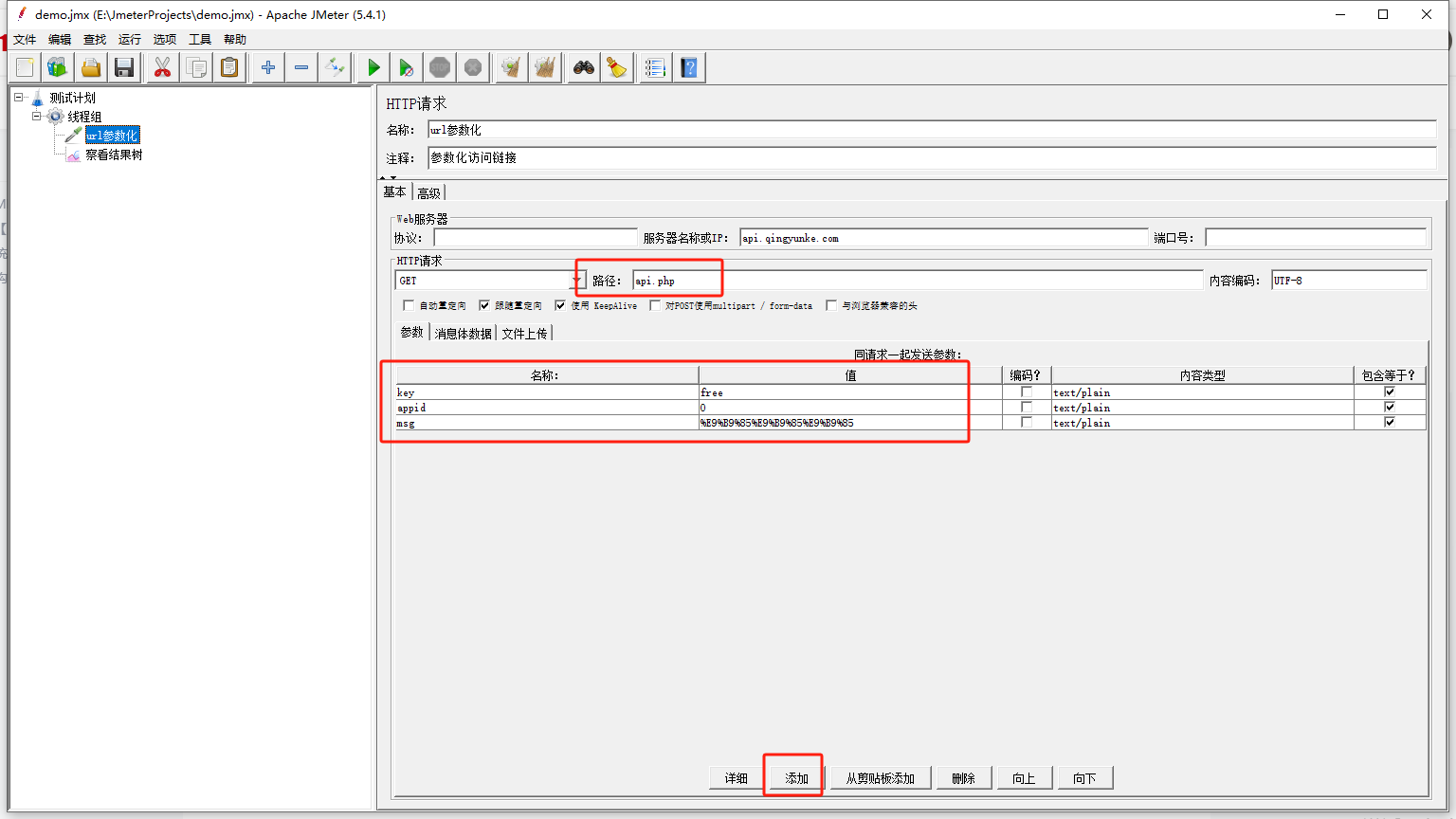The height and width of the screenshot is (819, 1456).
Task: Open the GET method dropdown
Action: click(577, 281)
